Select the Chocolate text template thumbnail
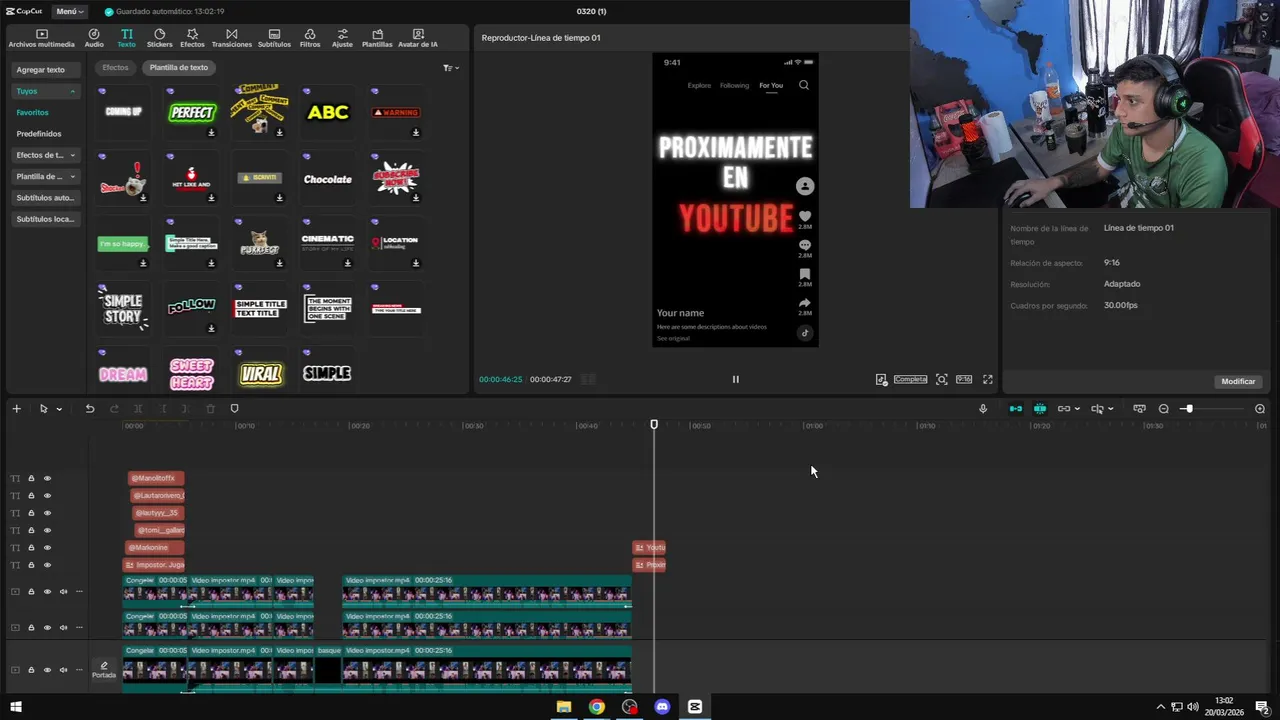Viewport: 1280px width, 720px height. point(328,179)
